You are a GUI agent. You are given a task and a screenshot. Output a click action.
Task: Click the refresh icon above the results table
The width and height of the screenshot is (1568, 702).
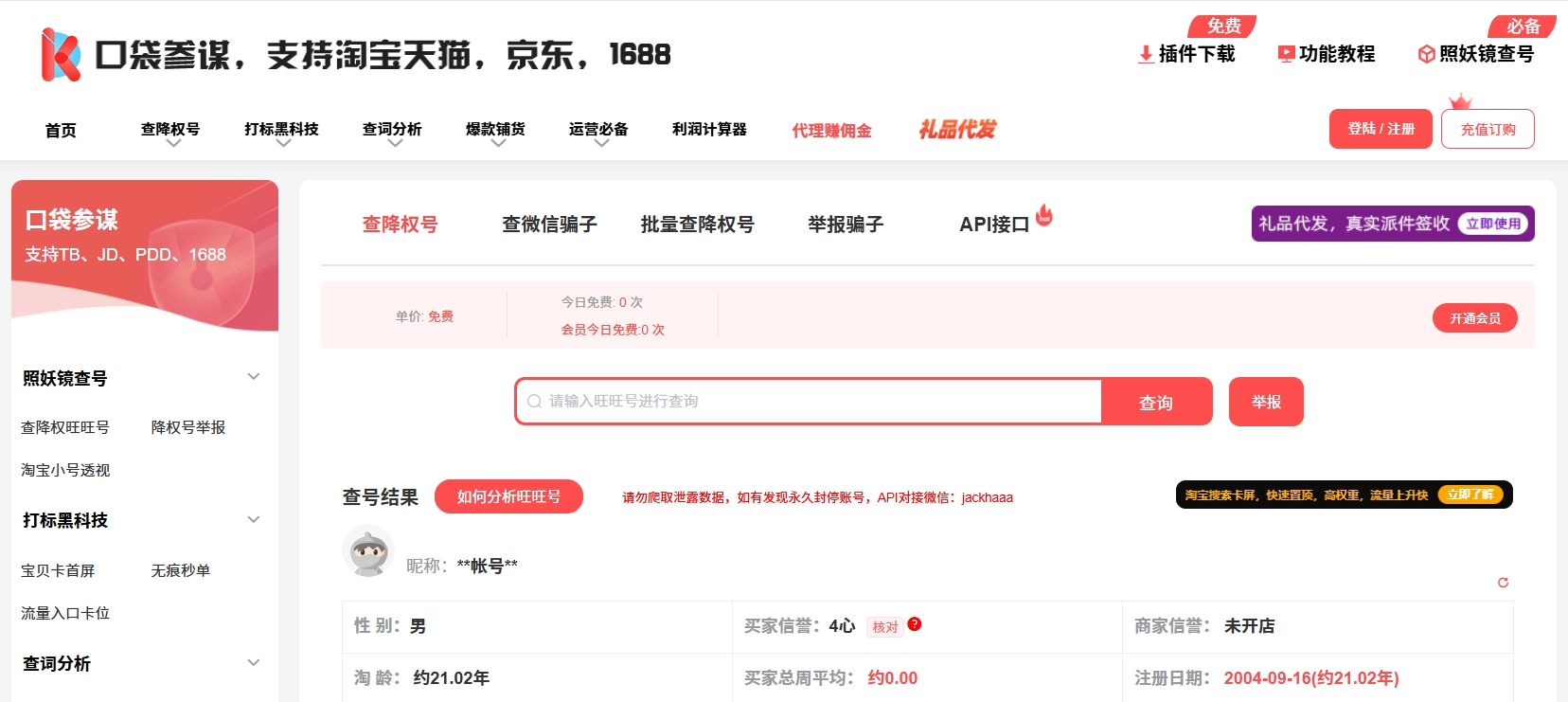[x=1503, y=583]
